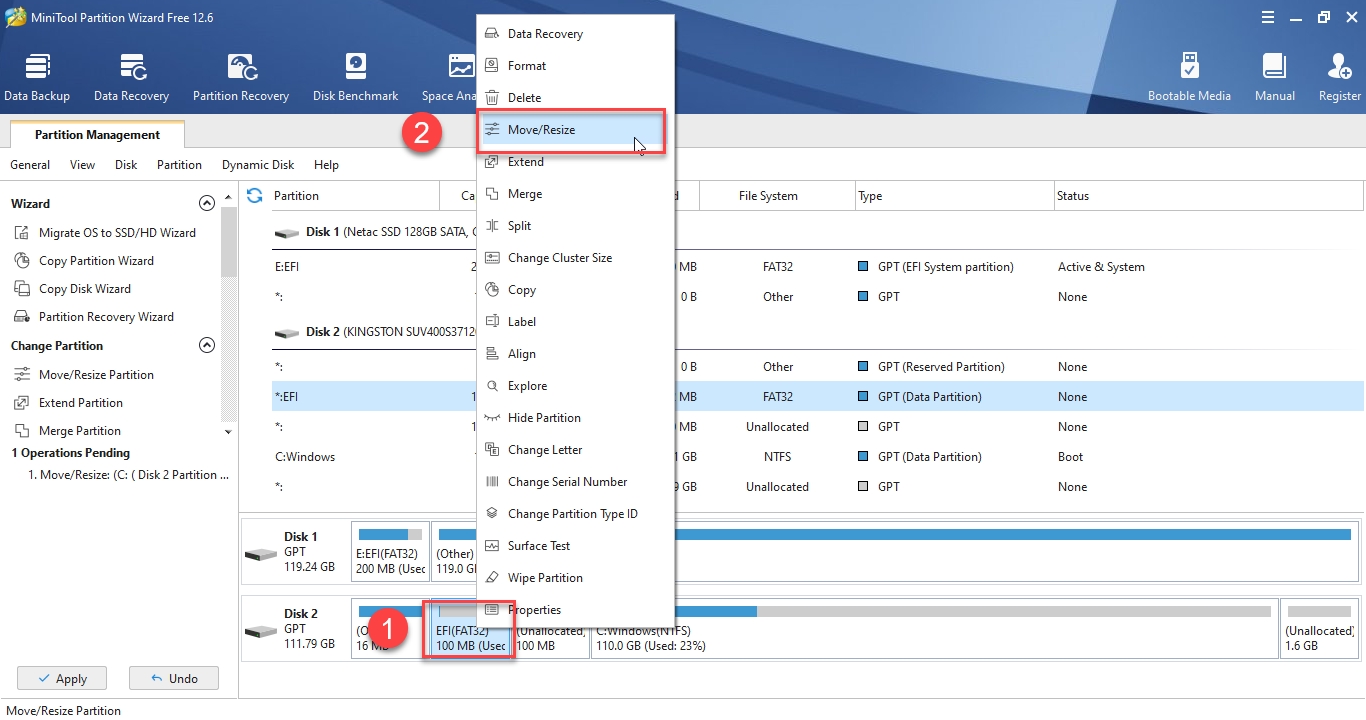The width and height of the screenshot is (1366, 720).
Task: Open Data Recovery from top toolbar
Action: (x=131, y=78)
